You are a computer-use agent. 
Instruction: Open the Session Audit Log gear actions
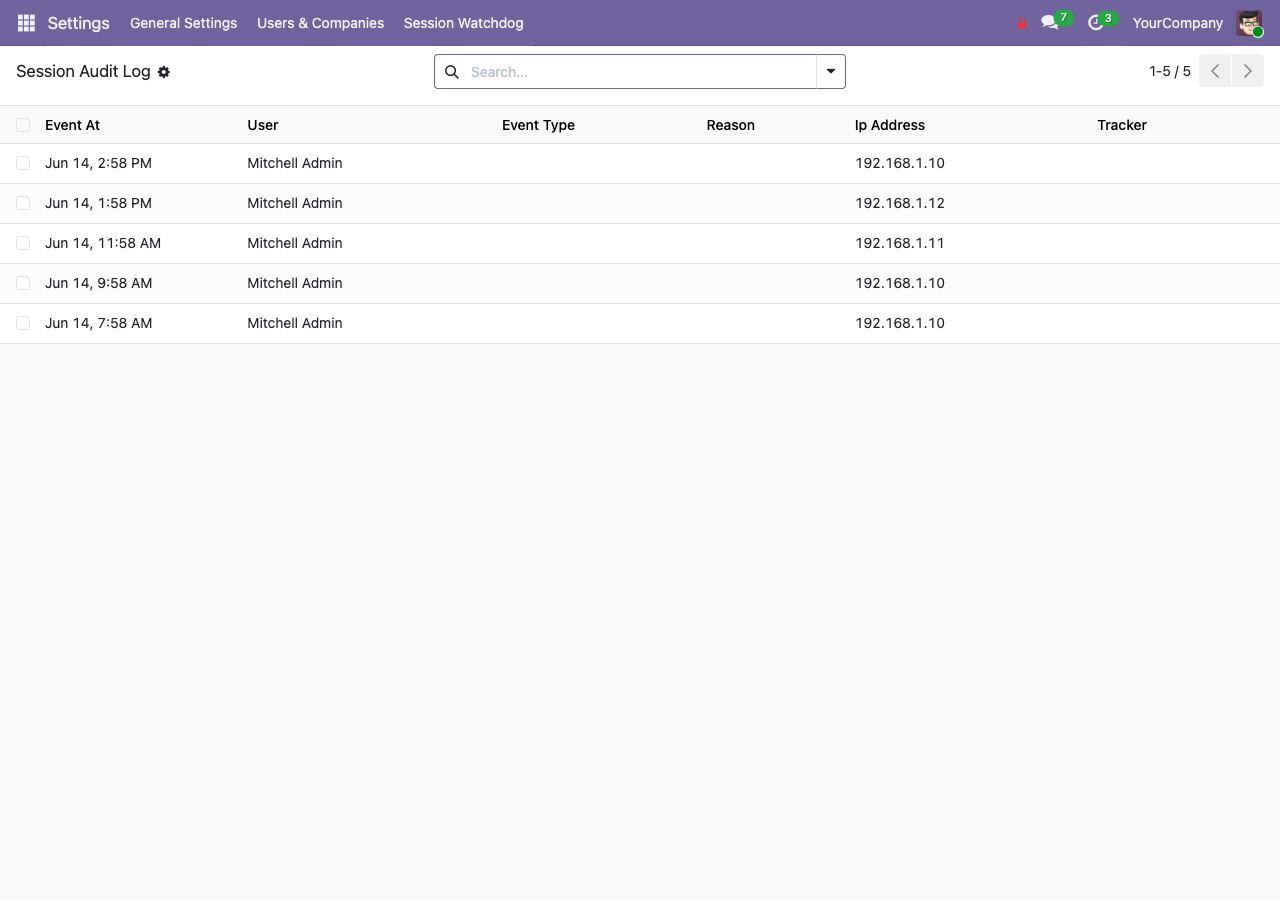tap(164, 72)
